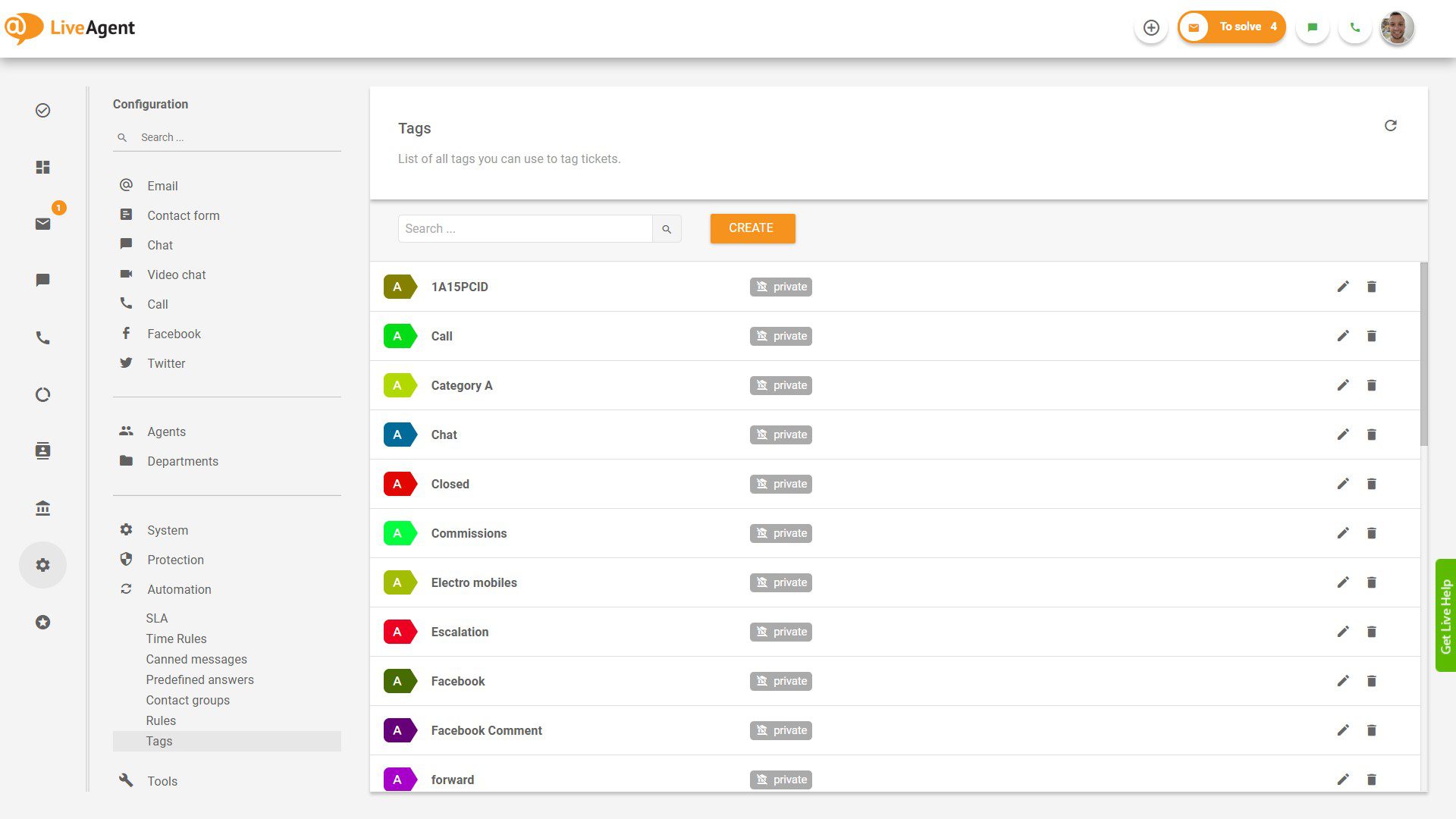Open the mail inbox showing 1 notification
The width and height of the screenshot is (1456, 819).
pos(42,224)
